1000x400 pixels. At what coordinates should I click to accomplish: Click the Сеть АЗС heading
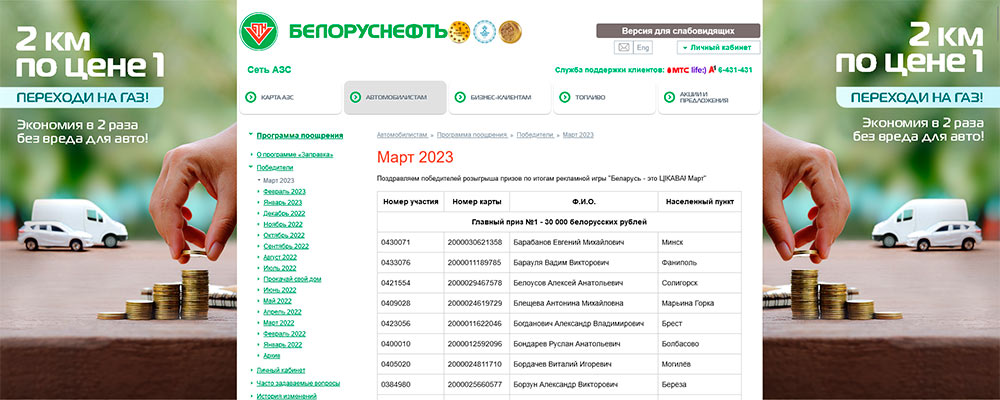pyautogui.click(x=268, y=70)
